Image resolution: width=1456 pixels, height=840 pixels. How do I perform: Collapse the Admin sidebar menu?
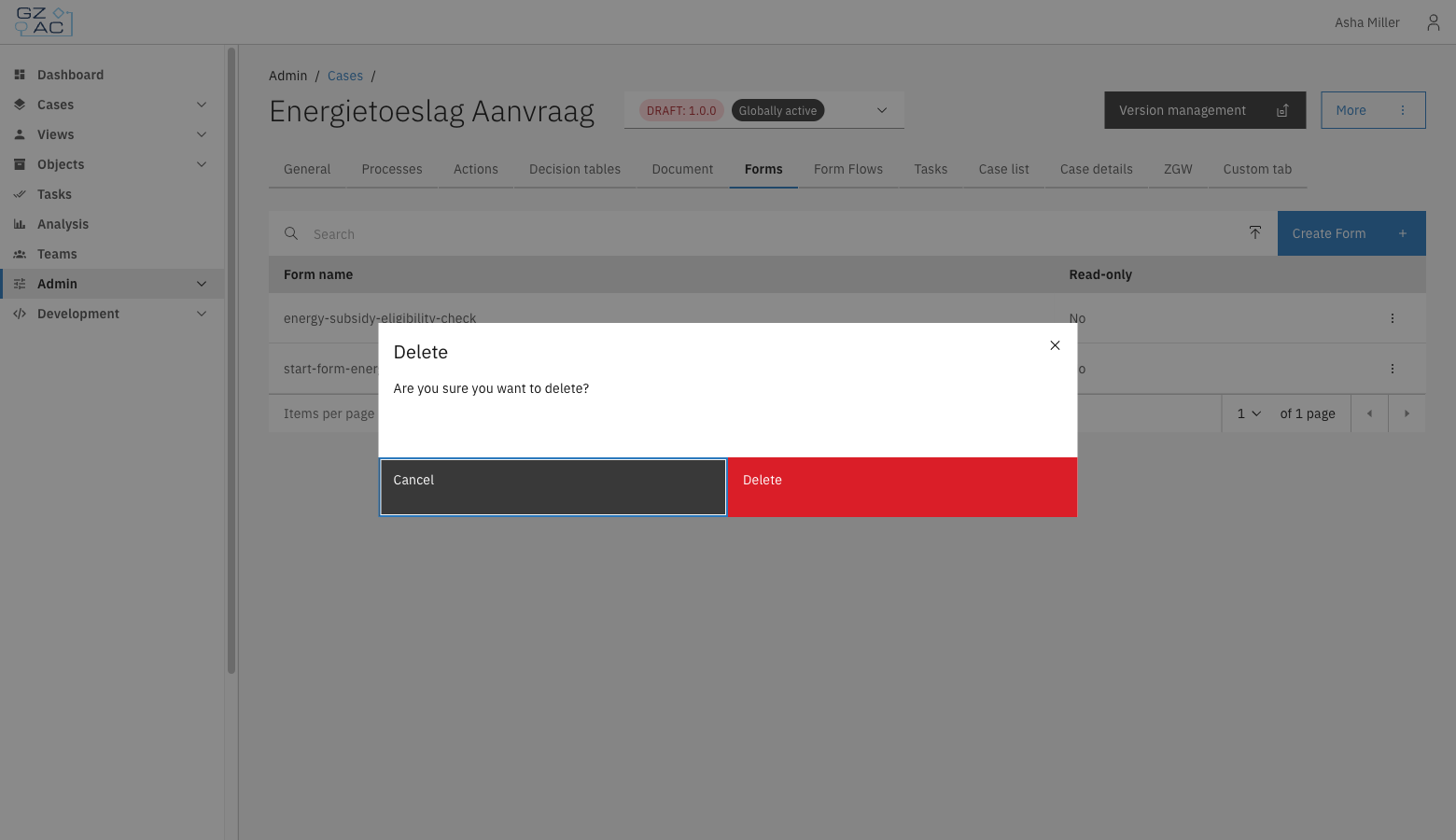coord(202,284)
